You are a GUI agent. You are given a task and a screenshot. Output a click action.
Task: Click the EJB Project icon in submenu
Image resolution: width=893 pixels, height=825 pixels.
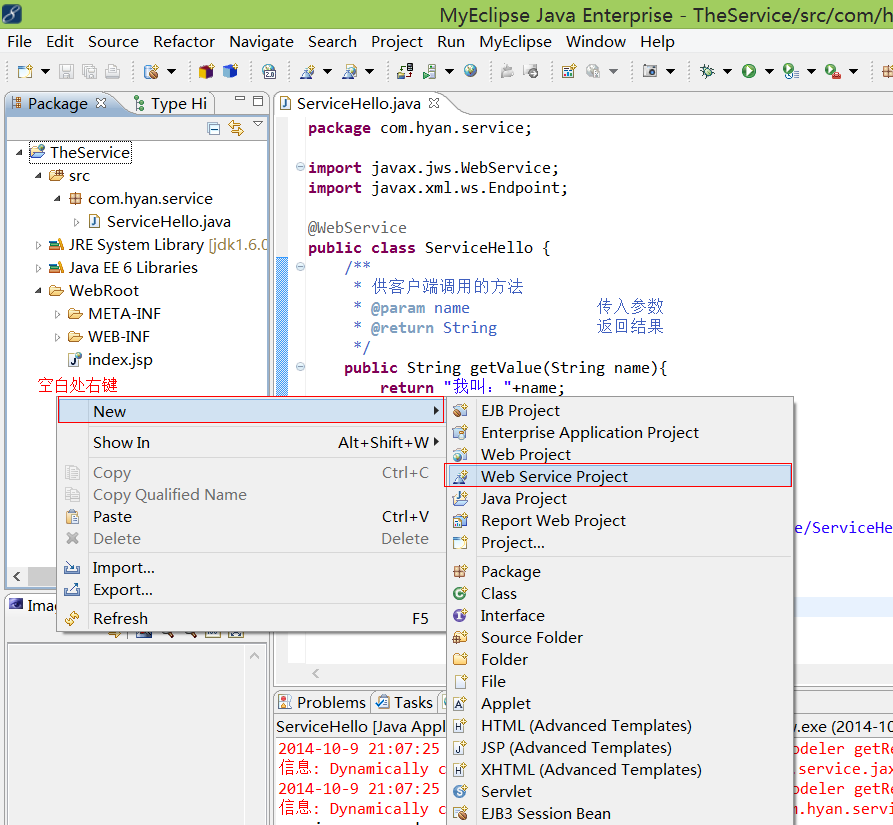460,411
